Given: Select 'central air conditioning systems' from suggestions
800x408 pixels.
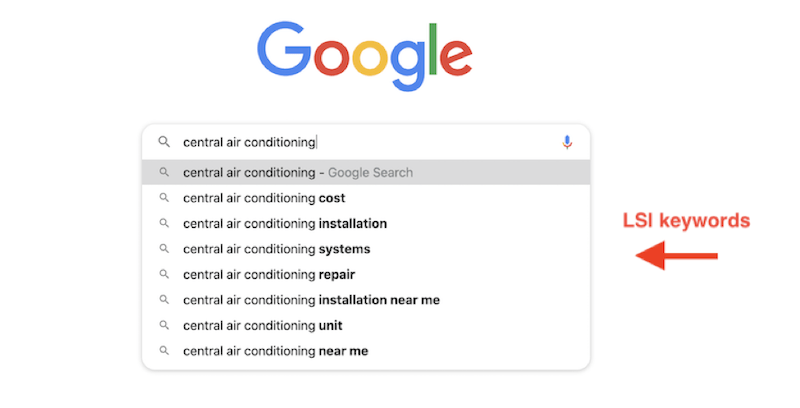Looking at the screenshot, I should [x=276, y=249].
